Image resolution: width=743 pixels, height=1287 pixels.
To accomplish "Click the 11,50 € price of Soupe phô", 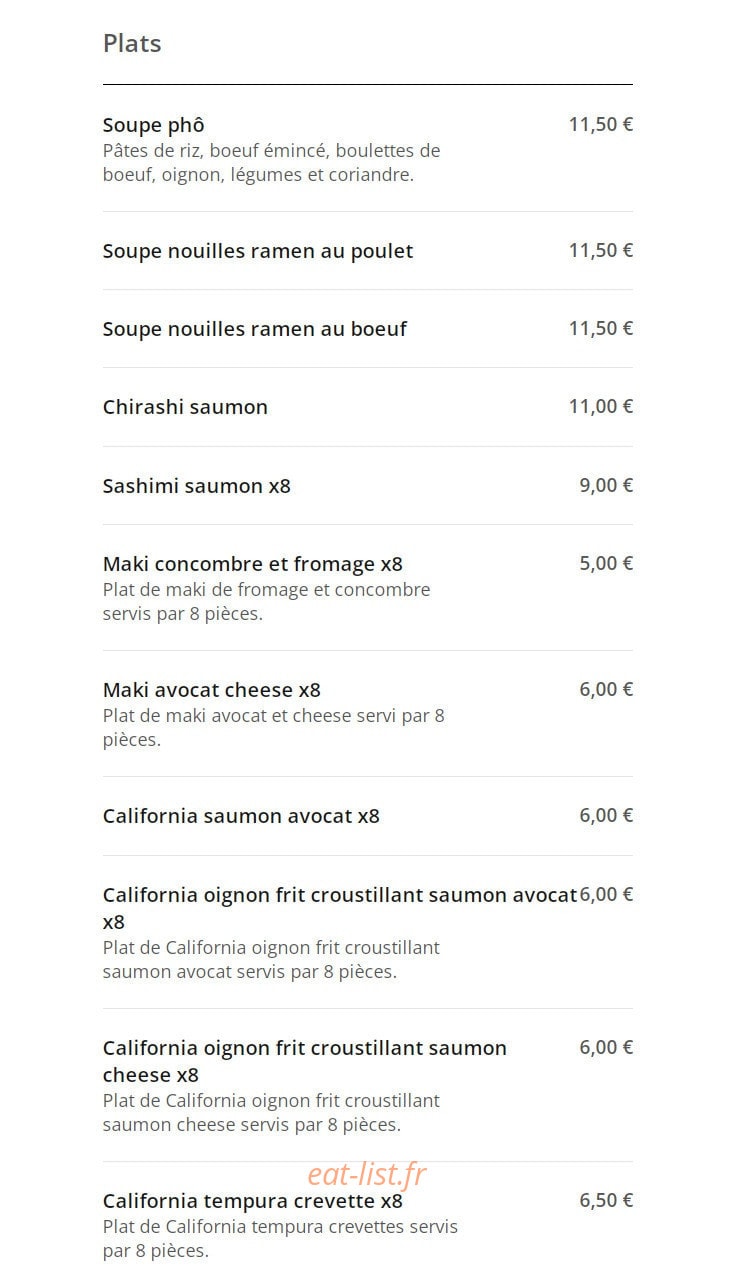I will point(601,124).
